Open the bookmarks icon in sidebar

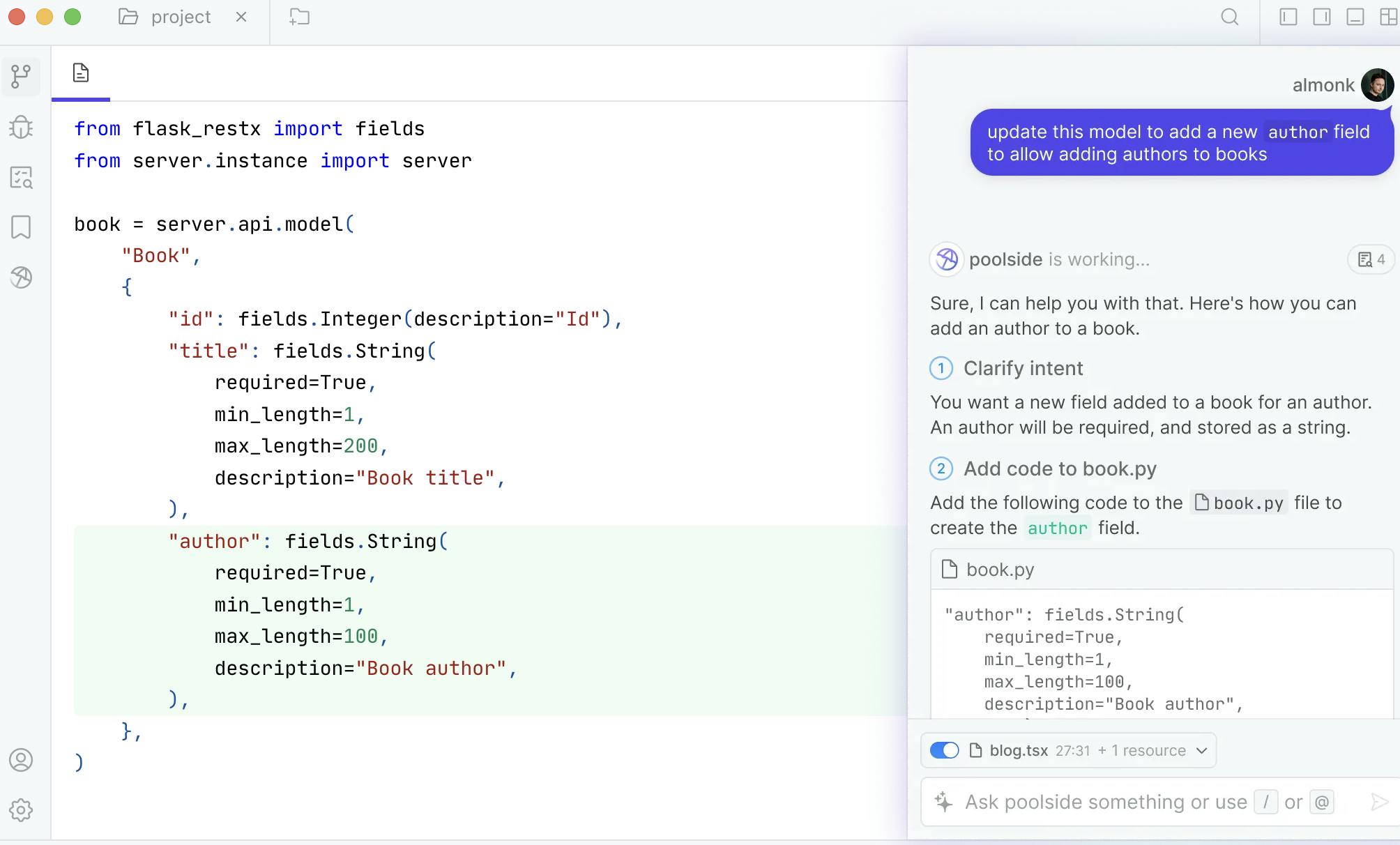[x=22, y=227]
